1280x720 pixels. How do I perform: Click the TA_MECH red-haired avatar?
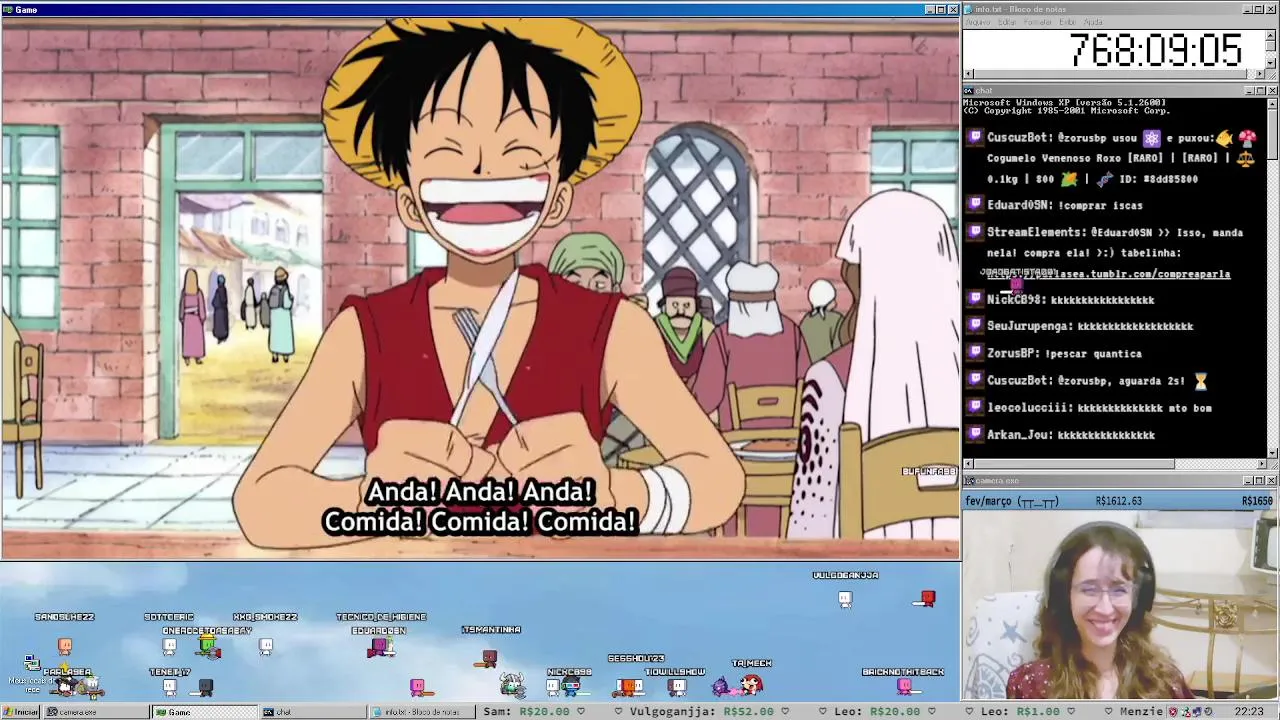tap(751, 684)
